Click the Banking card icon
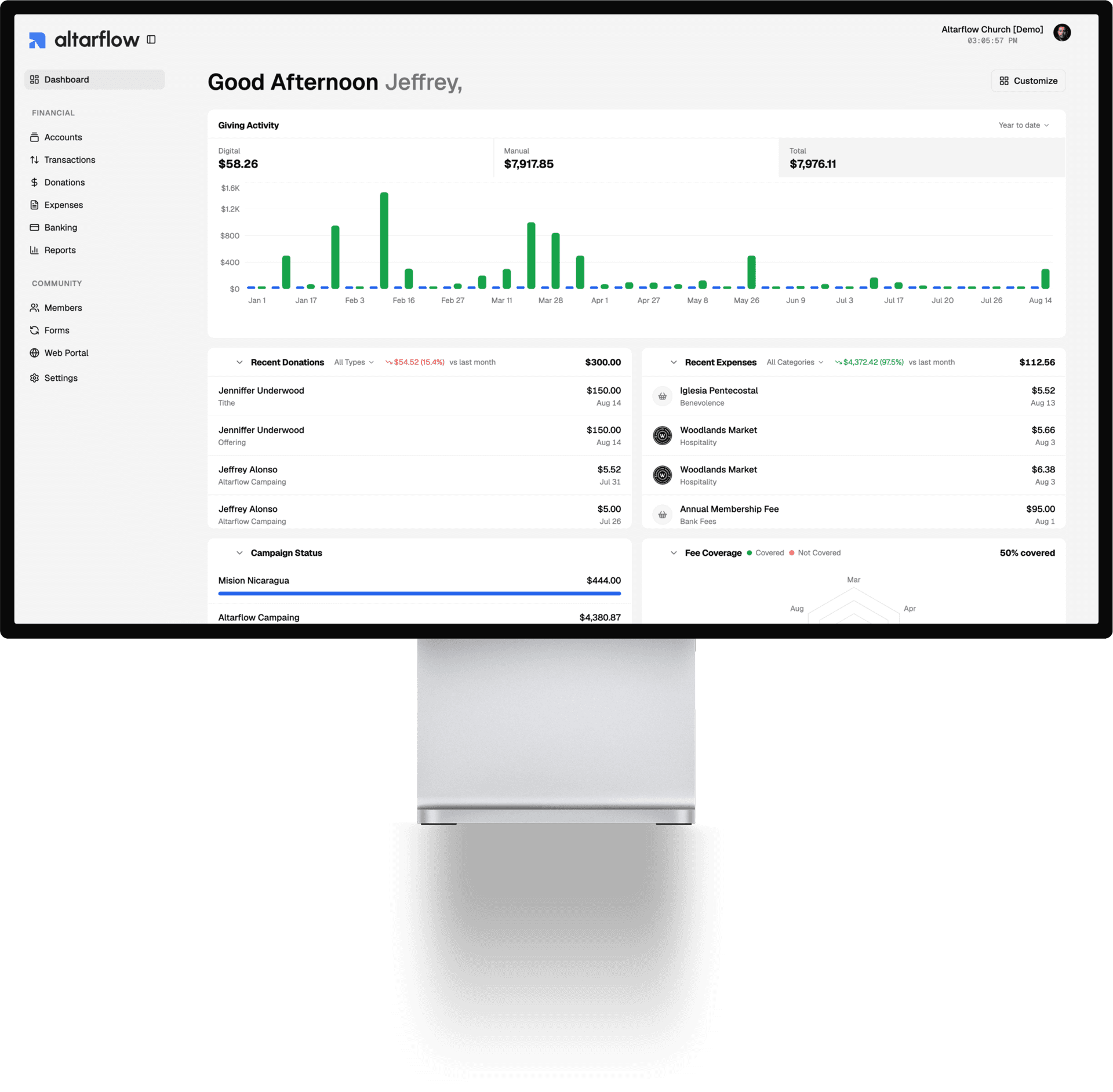The height and width of the screenshot is (1092, 1113). 34,228
